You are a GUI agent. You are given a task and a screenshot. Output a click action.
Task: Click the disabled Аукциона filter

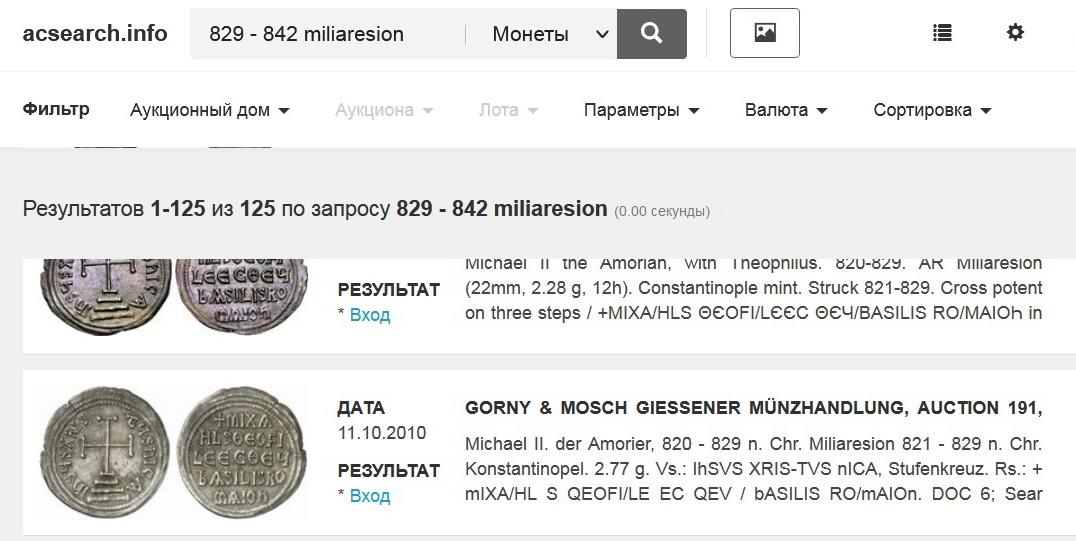[384, 110]
